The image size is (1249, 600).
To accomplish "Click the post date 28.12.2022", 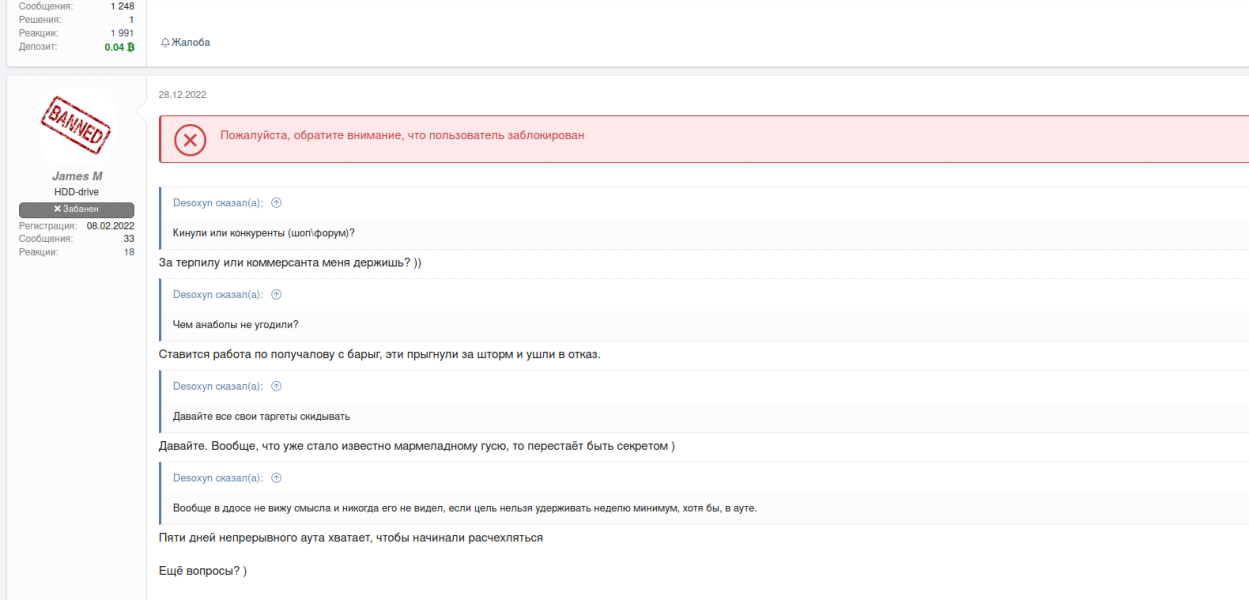I will [x=182, y=95].
